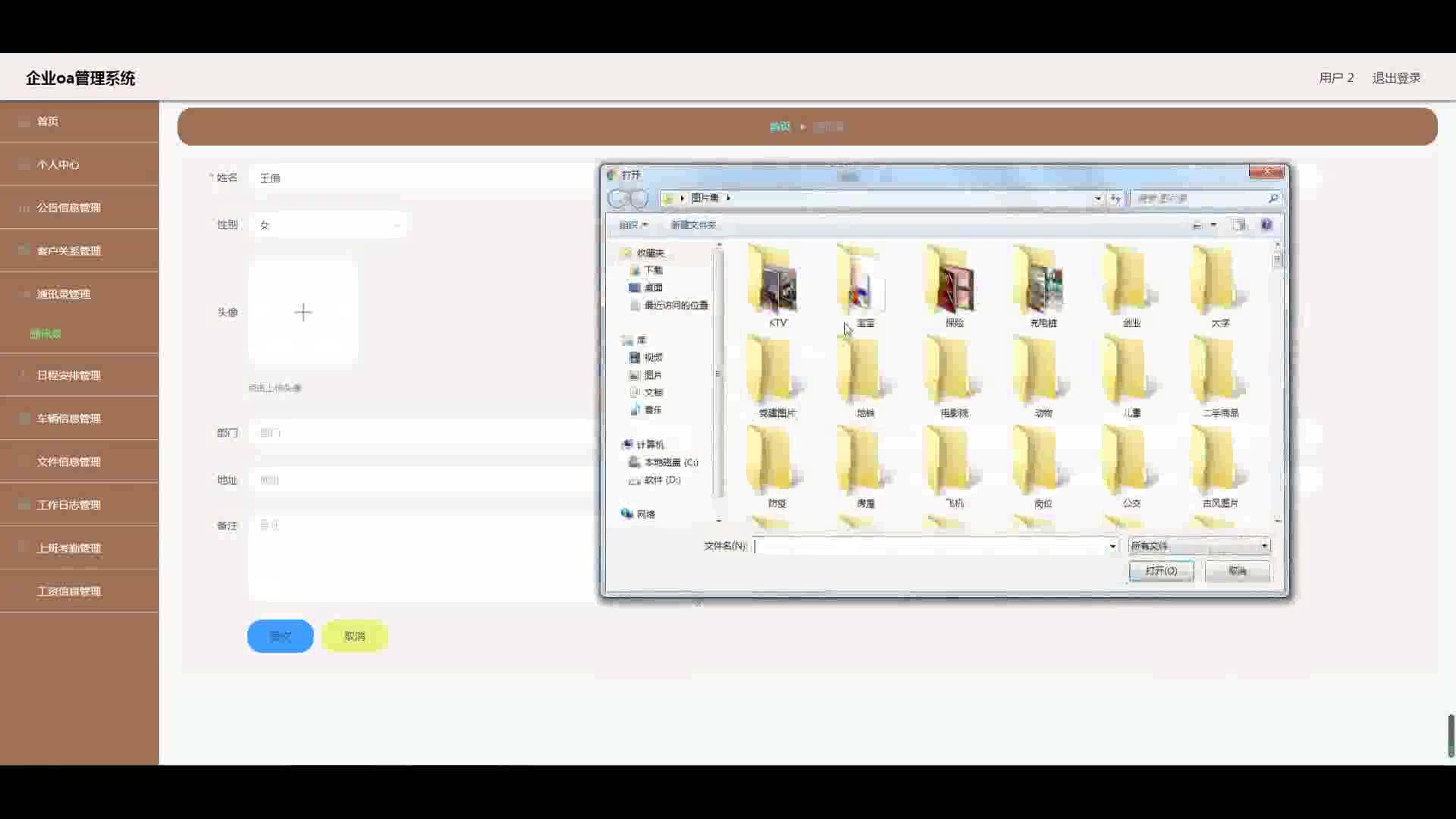This screenshot has width=1456, height=819.
Task: Open the 古风图片 folder
Action: (1220, 467)
